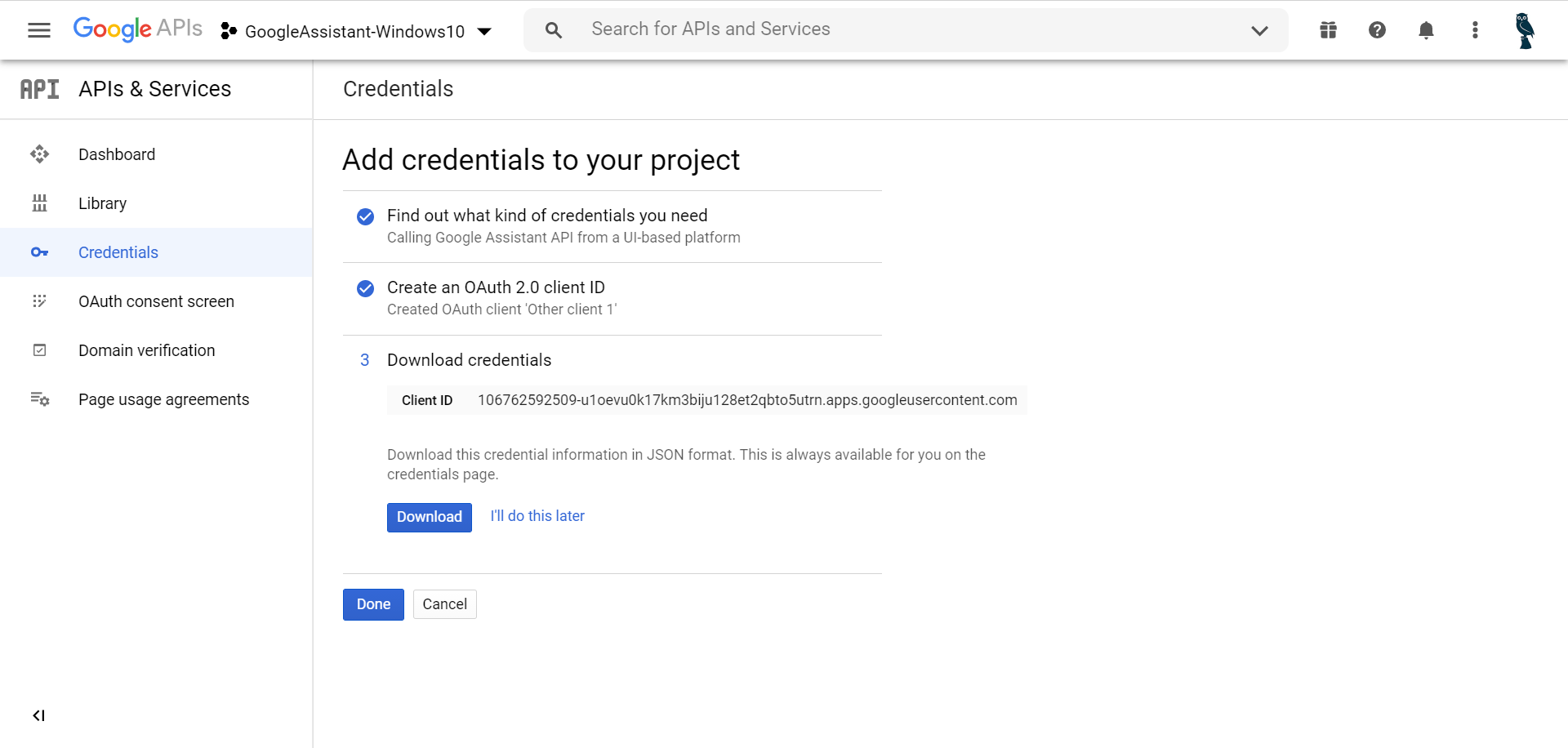The height and width of the screenshot is (748, 1568).
Task: Click the "I'll do this later" link
Action: click(x=537, y=516)
